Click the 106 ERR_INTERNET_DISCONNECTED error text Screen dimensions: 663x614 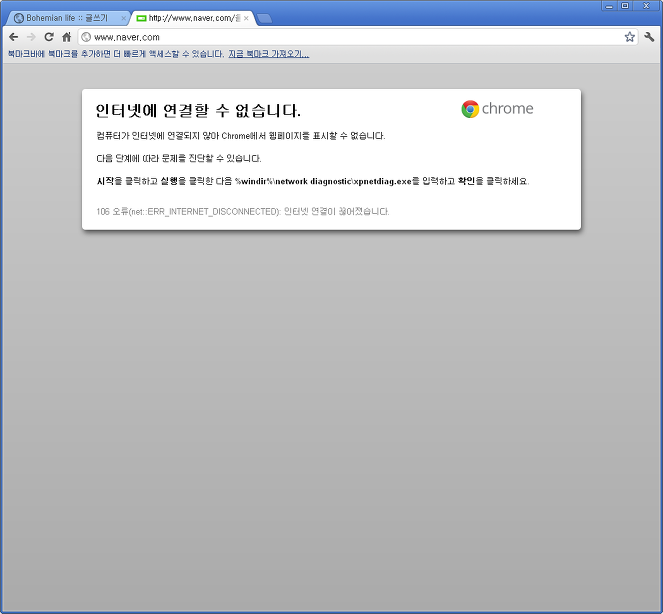243,211
